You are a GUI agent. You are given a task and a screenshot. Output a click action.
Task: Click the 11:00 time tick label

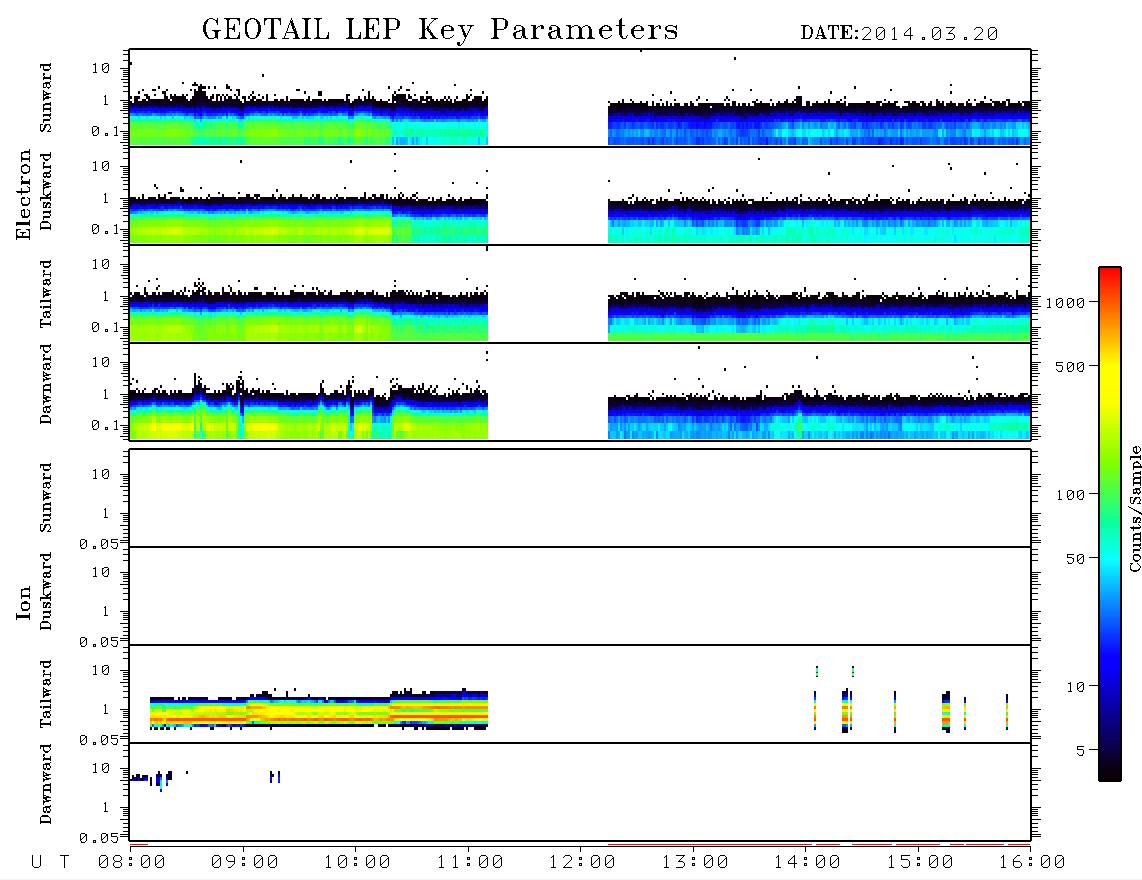tap(470, 863)
